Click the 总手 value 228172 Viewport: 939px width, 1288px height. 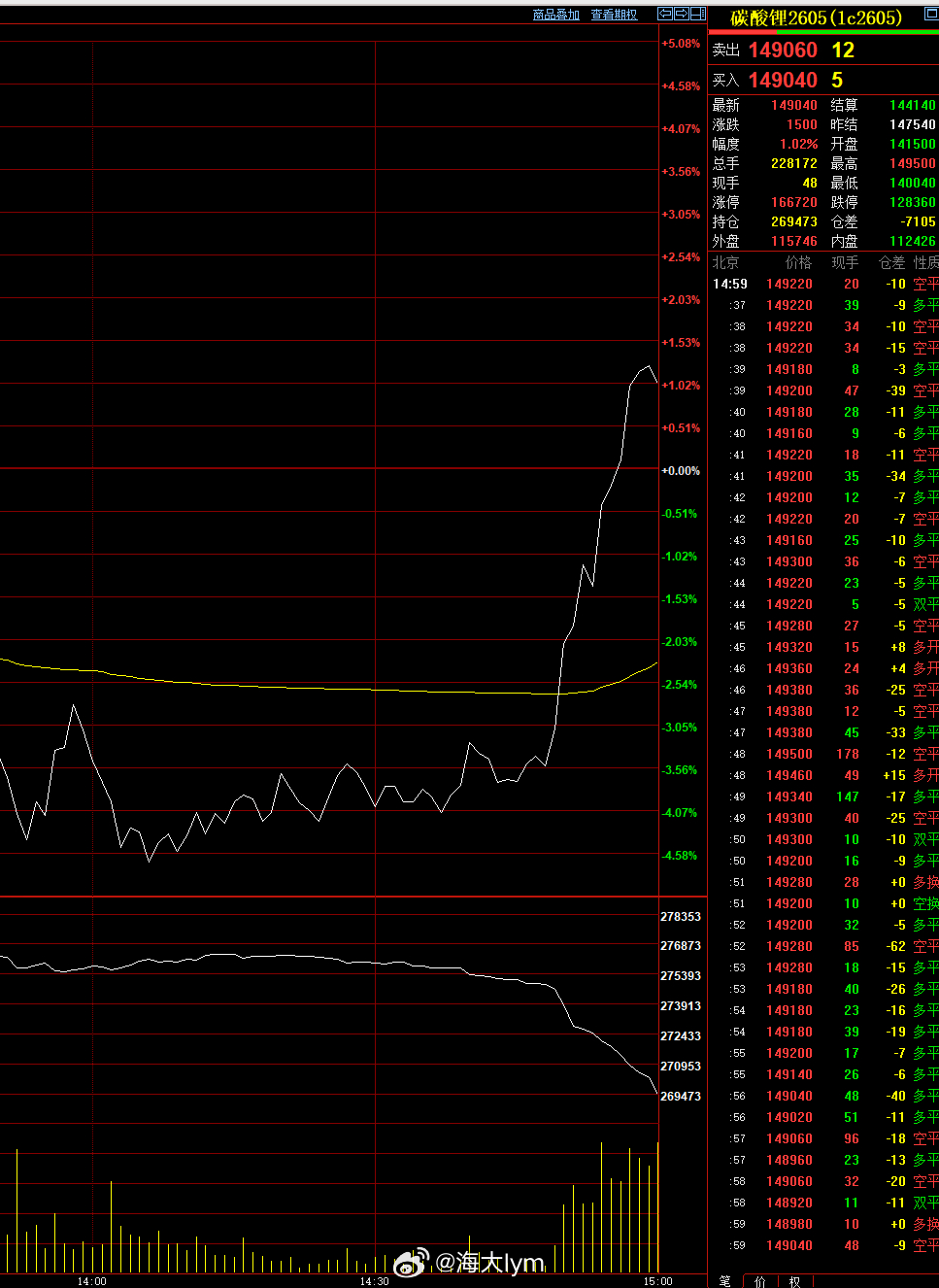(794, 163)
